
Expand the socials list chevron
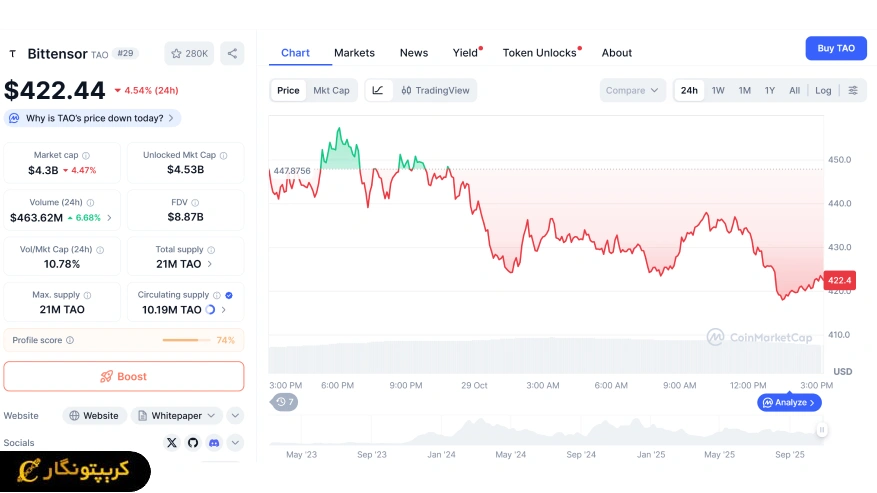(235, 442)
